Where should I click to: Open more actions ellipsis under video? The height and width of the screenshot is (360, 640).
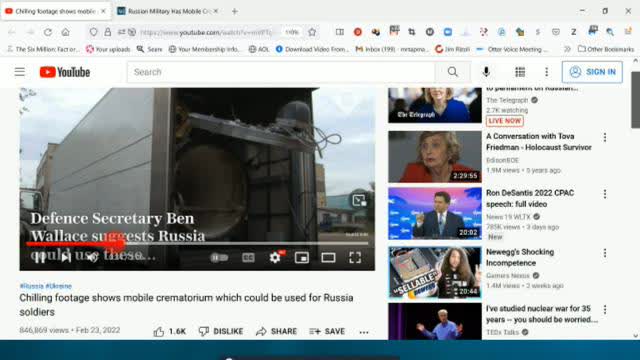(x=364, y=332)
